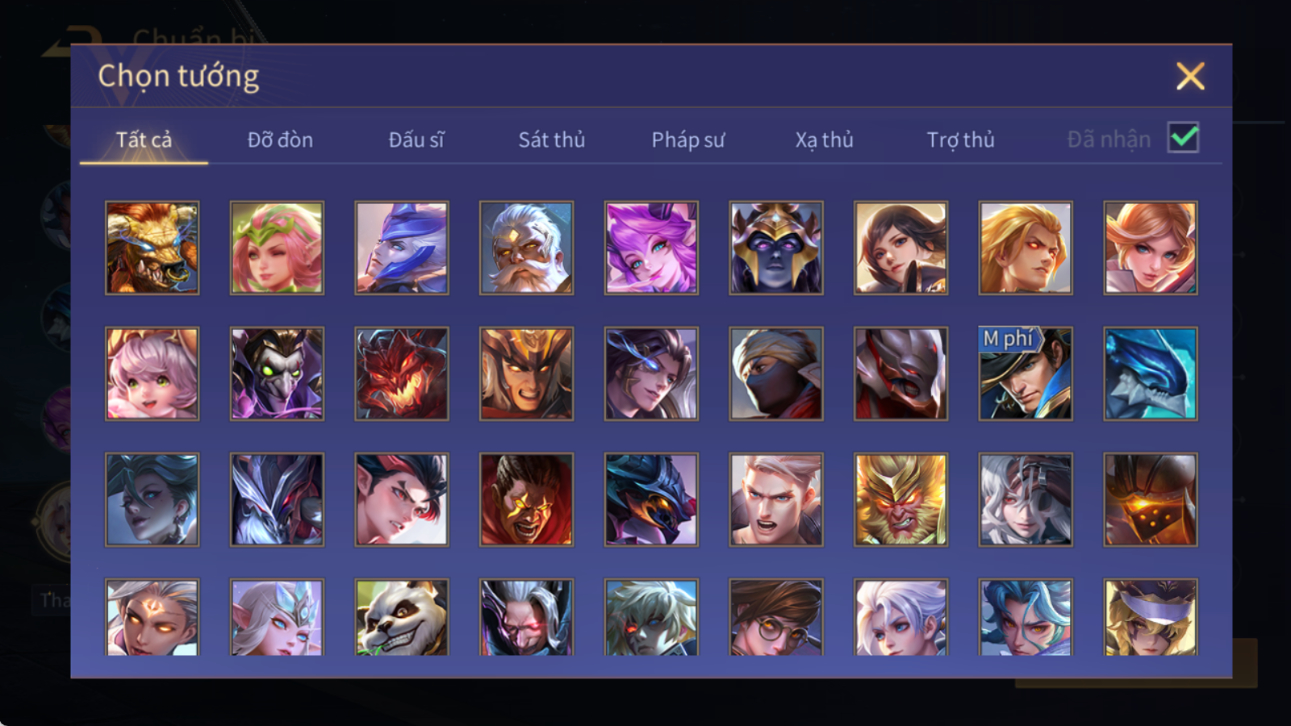
Task: Choose the golden monkey king hero
Action: click(900, 500)
